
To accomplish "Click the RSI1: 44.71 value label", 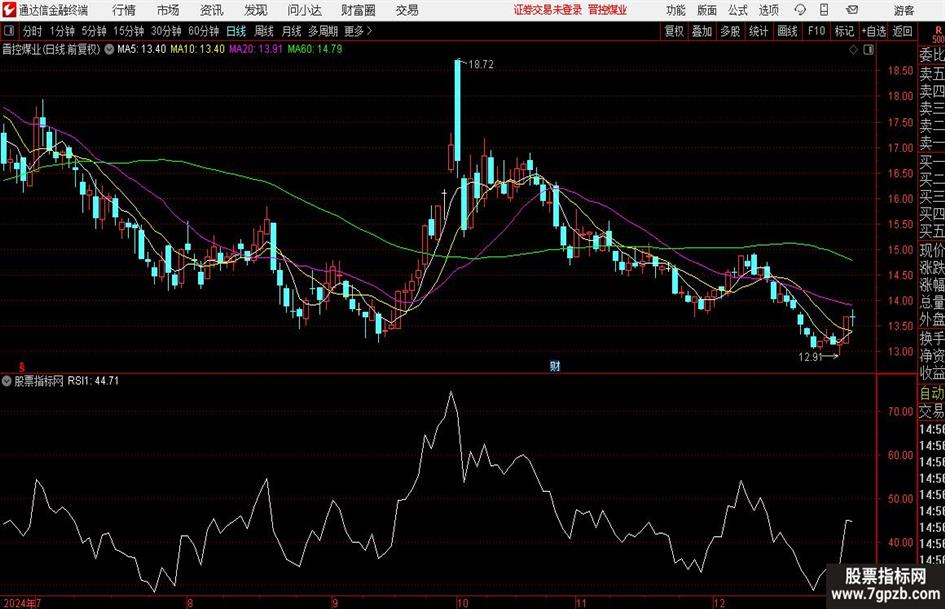I will coord(93,381).
